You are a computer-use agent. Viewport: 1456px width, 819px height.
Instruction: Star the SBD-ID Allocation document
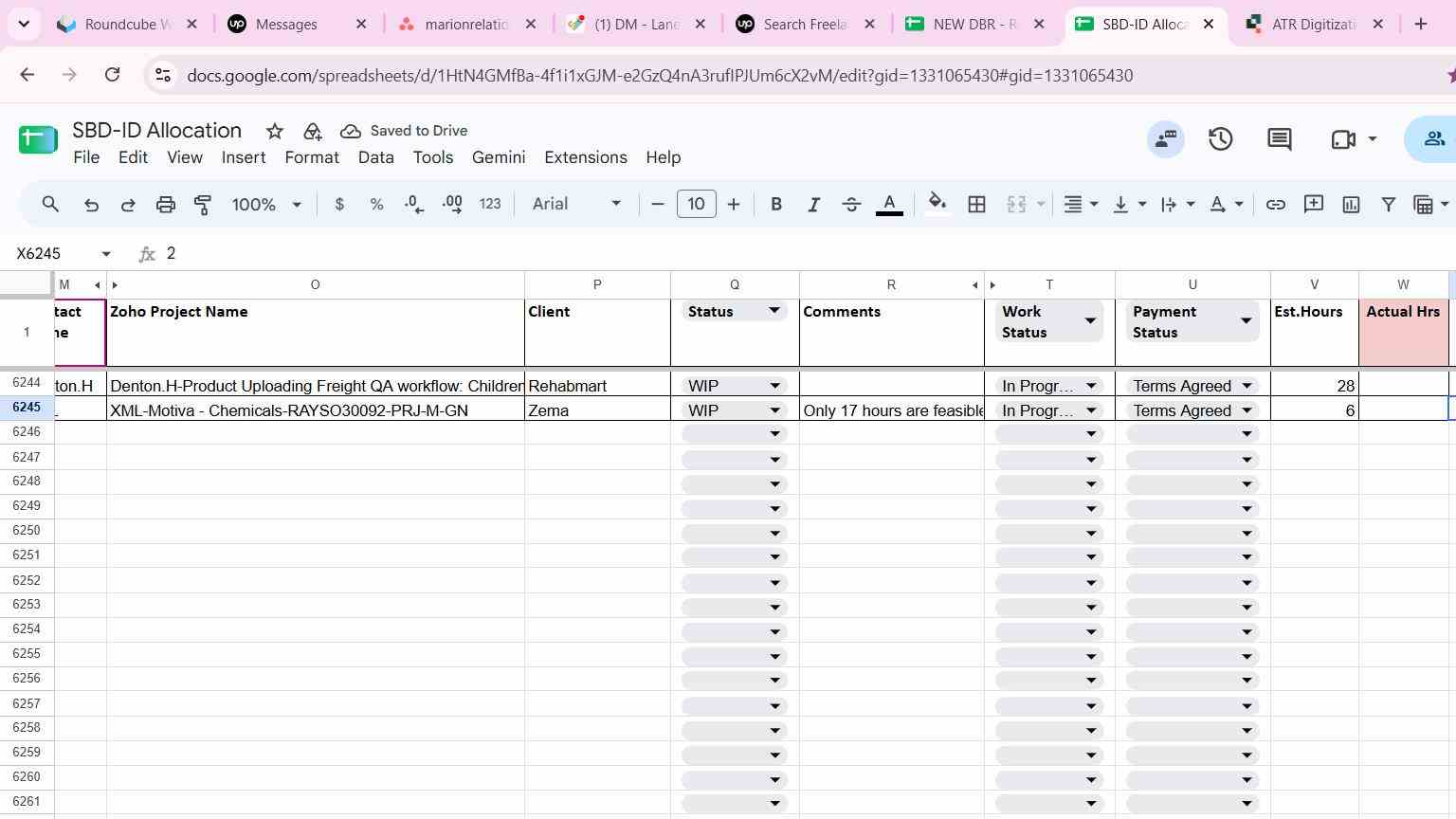coord(275,131)
